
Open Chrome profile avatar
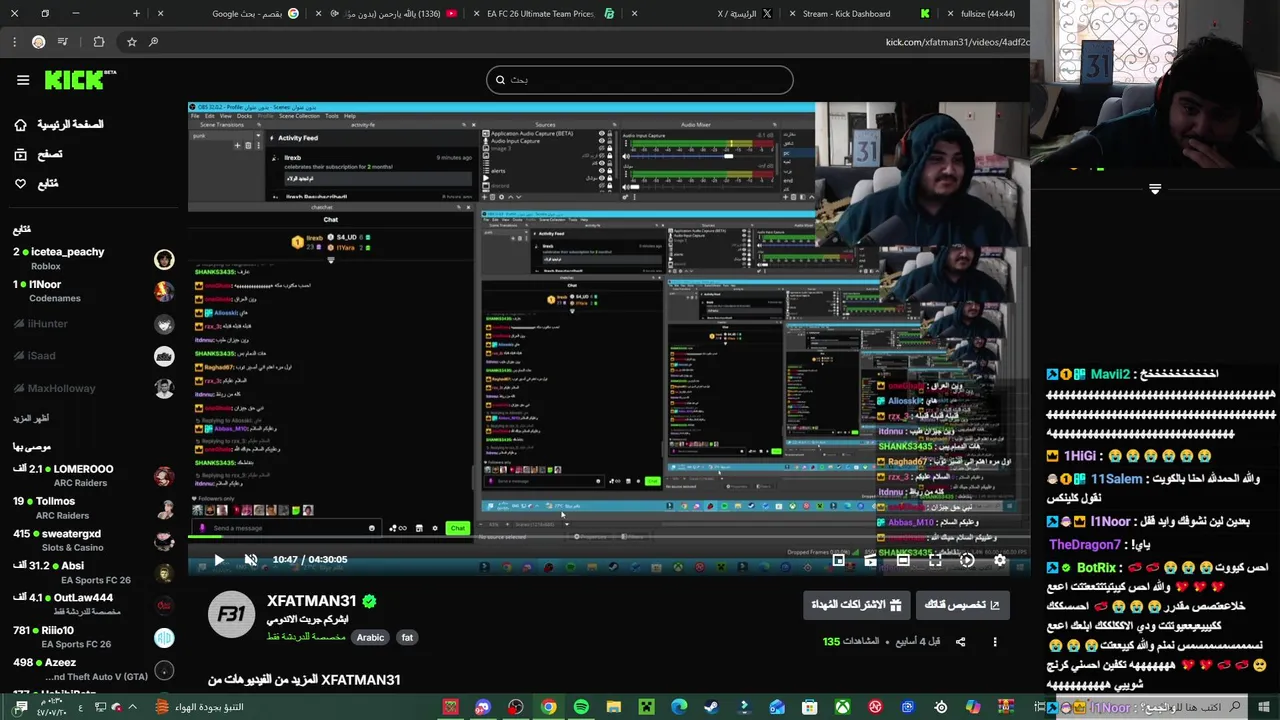coord(38,42)
